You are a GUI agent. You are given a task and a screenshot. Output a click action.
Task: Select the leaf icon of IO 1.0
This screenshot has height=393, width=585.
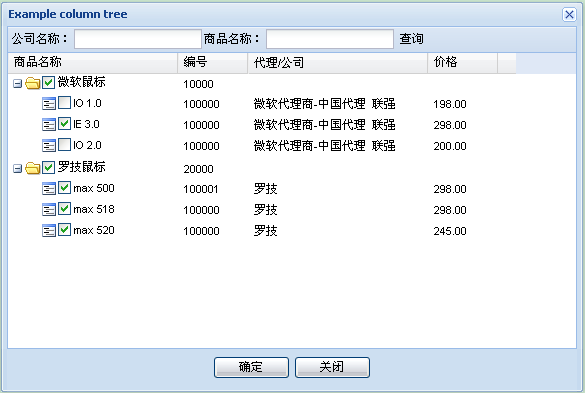pos(49,104)
